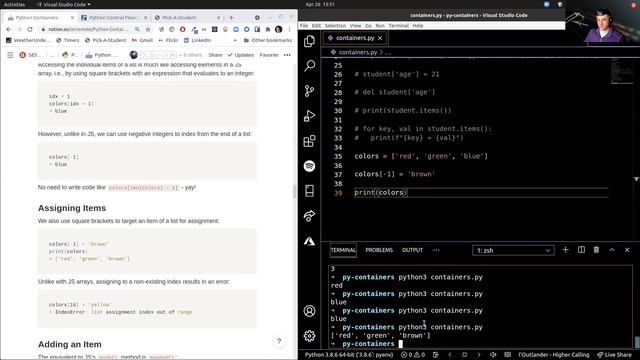Reload the Chrome page

(30, 29)
